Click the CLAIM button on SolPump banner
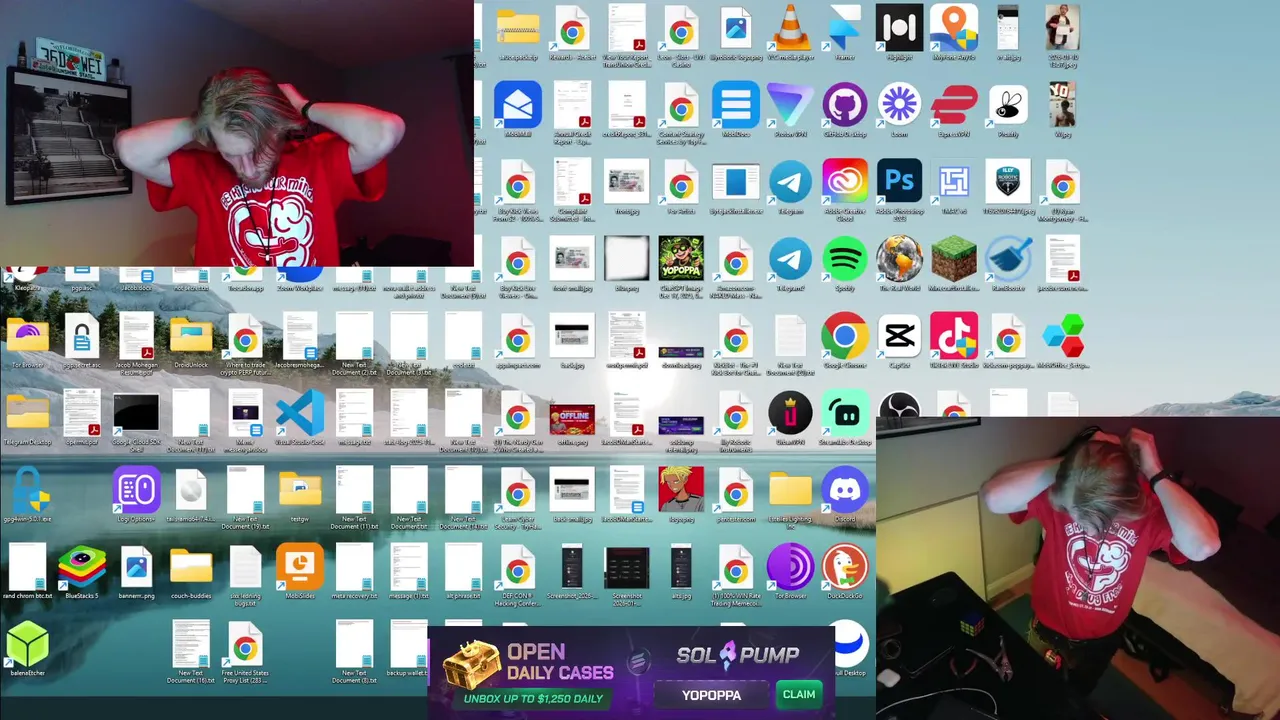 point(799,694)
